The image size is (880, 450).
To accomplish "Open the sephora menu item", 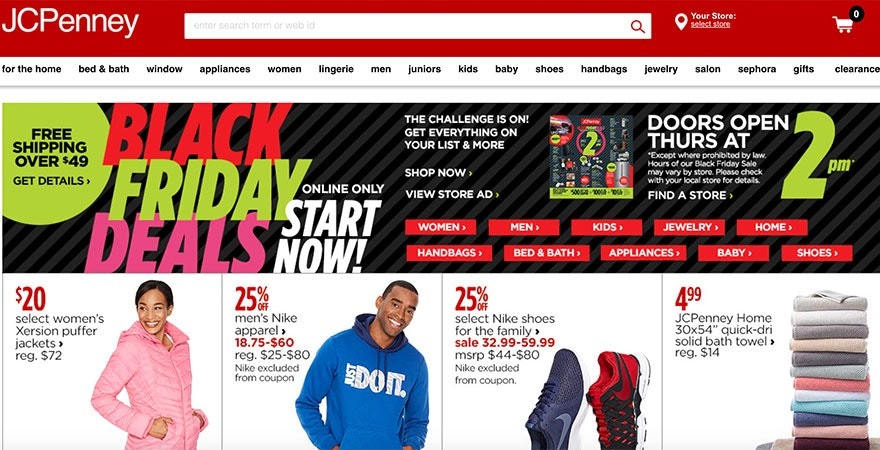I will click(x=757, y=69).
